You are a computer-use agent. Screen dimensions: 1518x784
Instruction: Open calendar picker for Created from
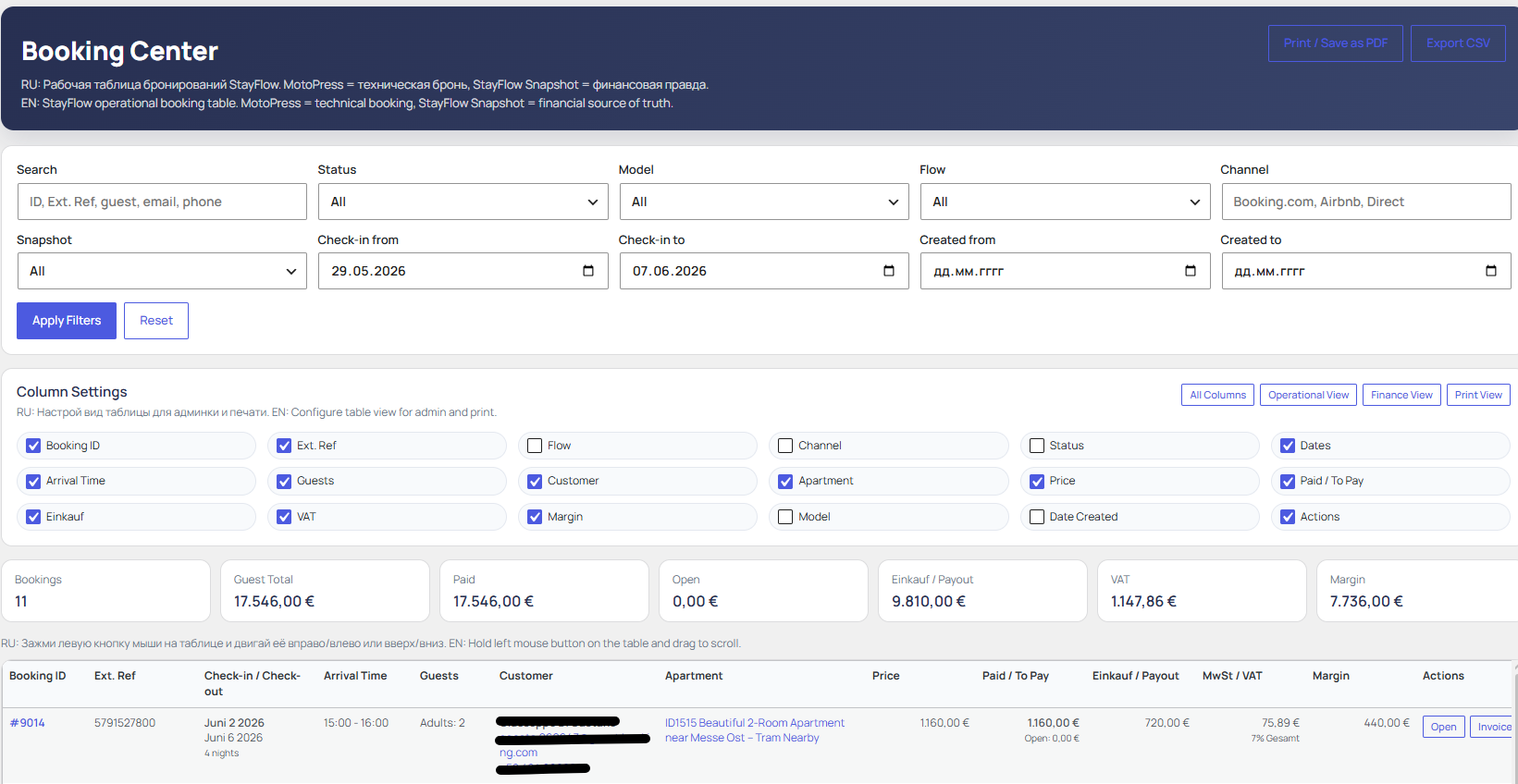(x=1191, y=271)
